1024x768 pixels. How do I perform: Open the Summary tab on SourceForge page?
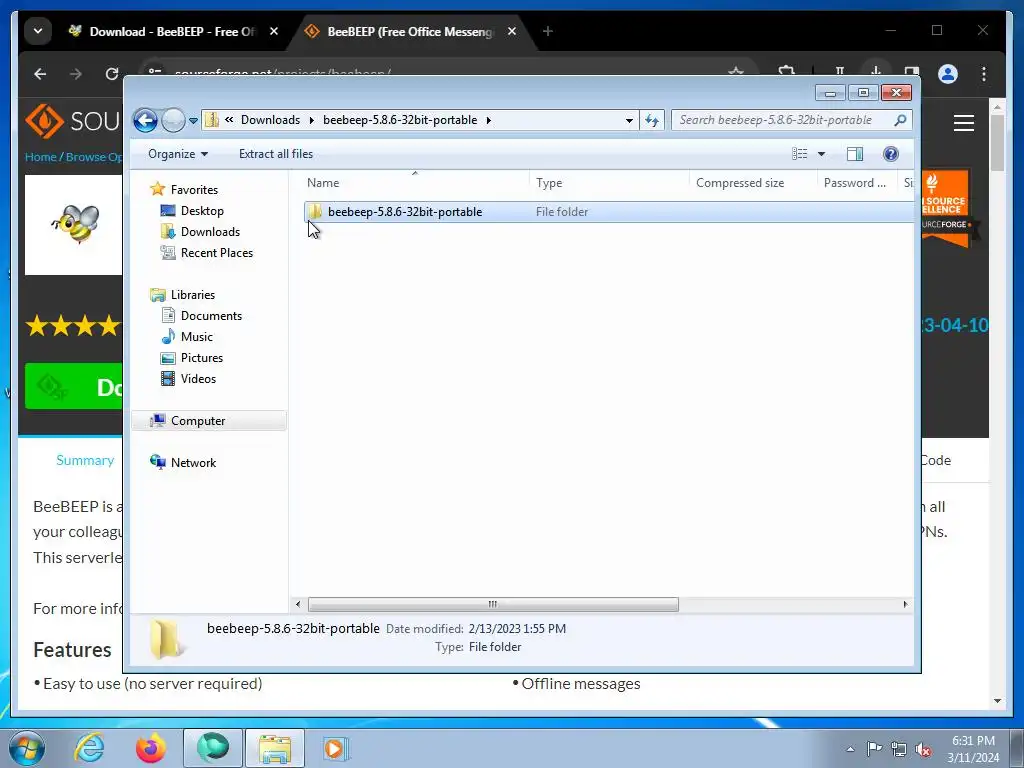(x=85, y=460)
